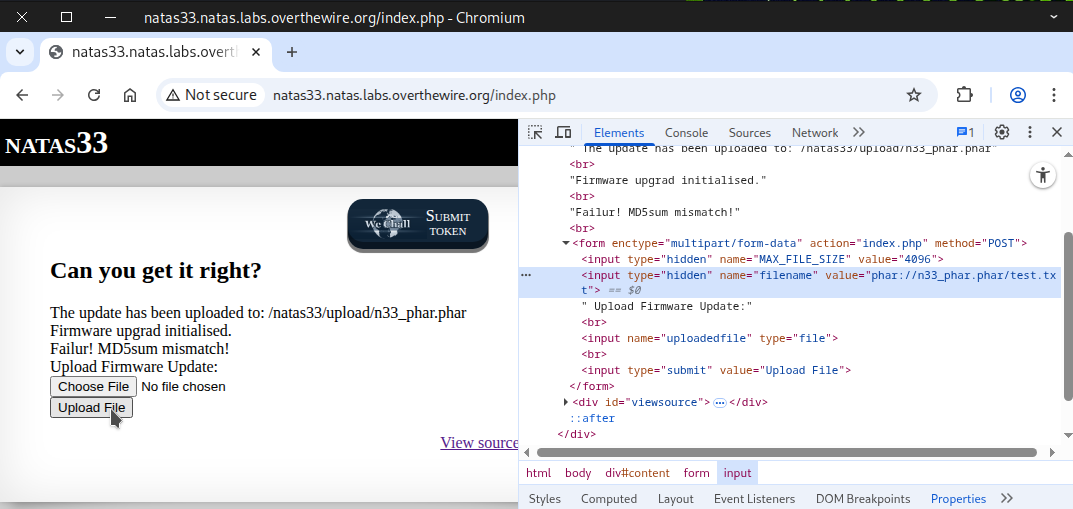Show more styles pane tabs chevron
Image resolution: width=1073 pixels, height=509 pixels.
click(1006, 498)
